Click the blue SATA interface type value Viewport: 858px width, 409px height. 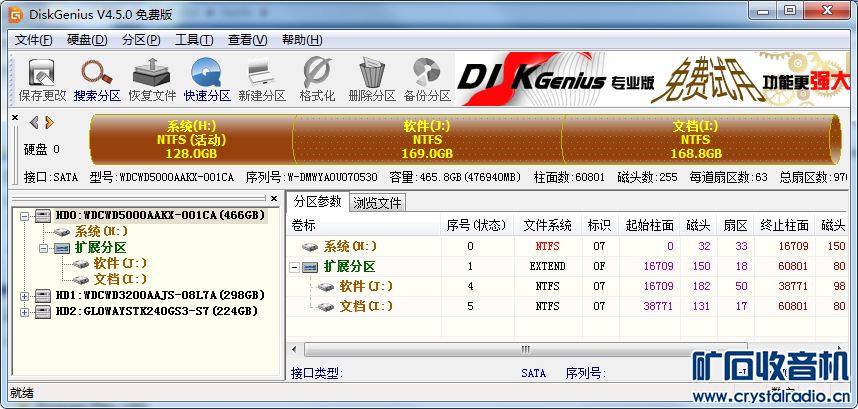click(x=534, y=373)
